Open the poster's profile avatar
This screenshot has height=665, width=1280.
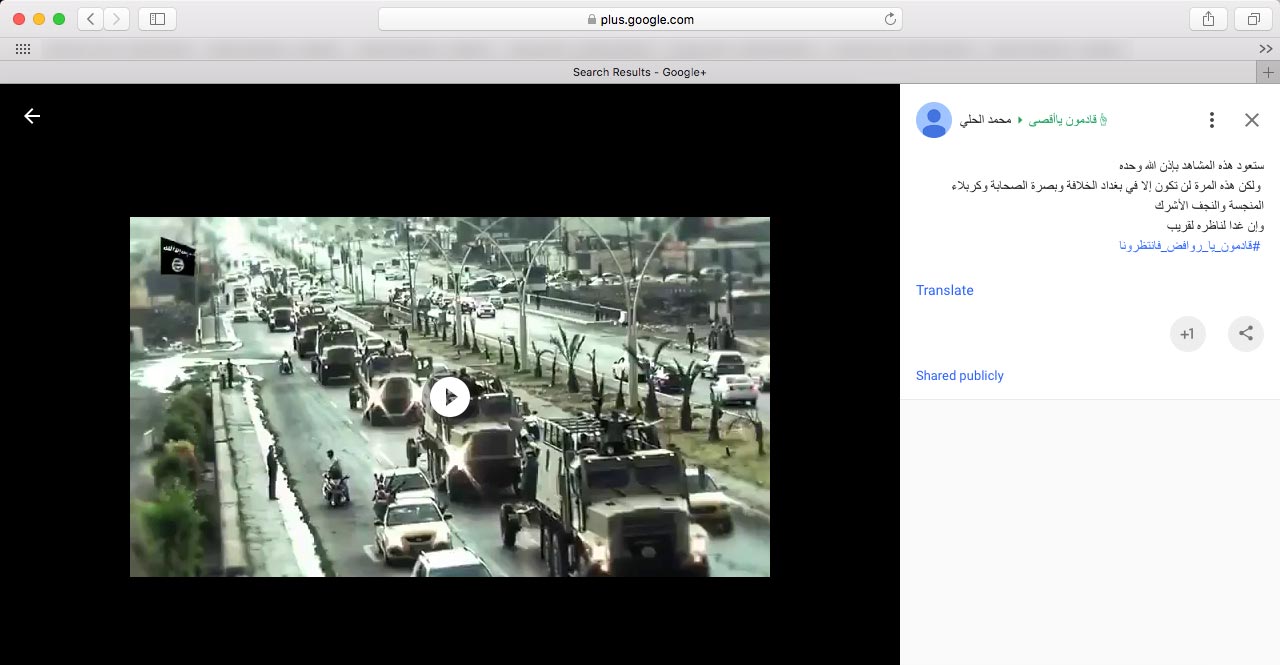click(934, 120)
